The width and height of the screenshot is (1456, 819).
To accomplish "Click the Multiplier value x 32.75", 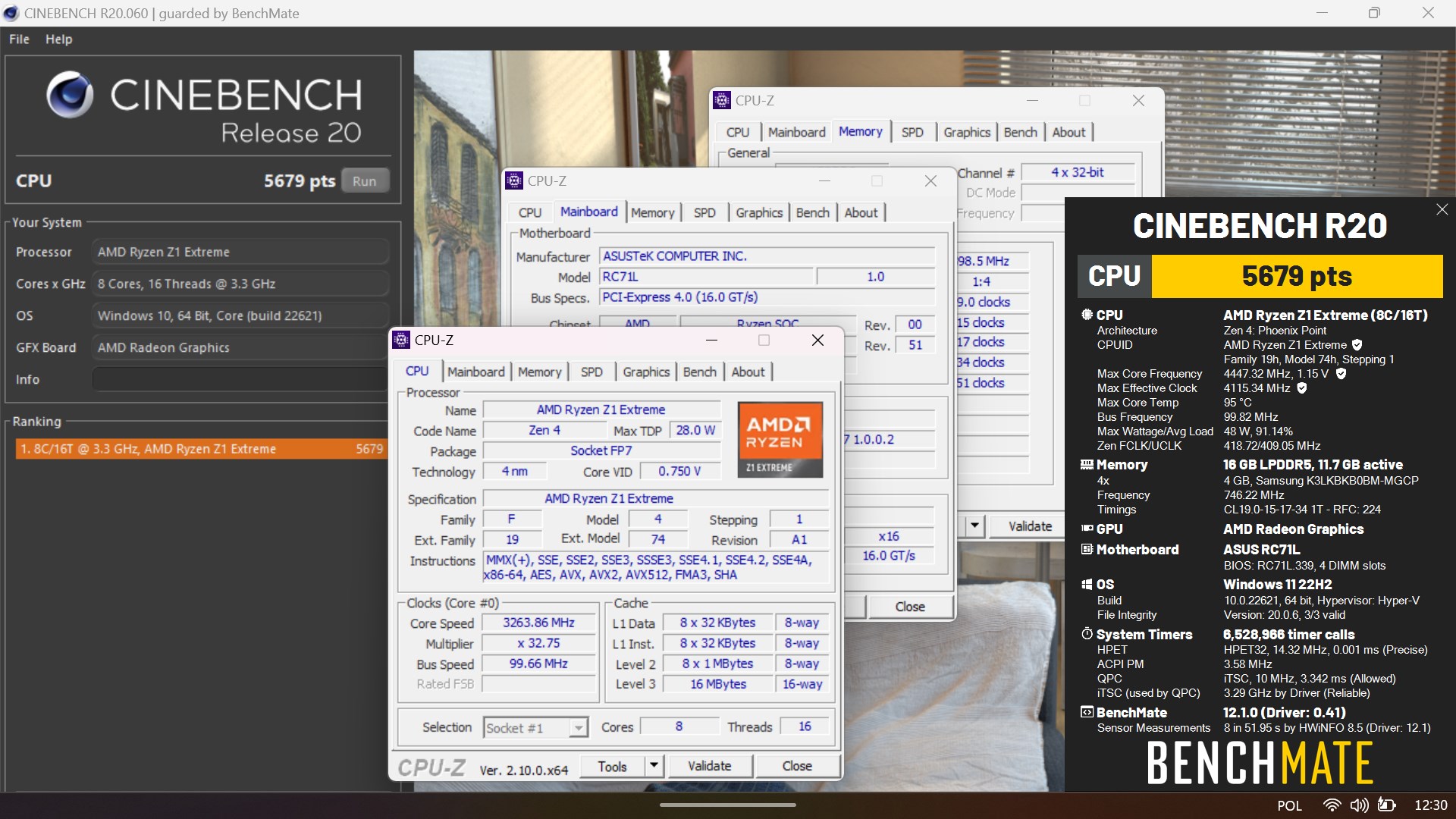I will [x=538, y=643].
